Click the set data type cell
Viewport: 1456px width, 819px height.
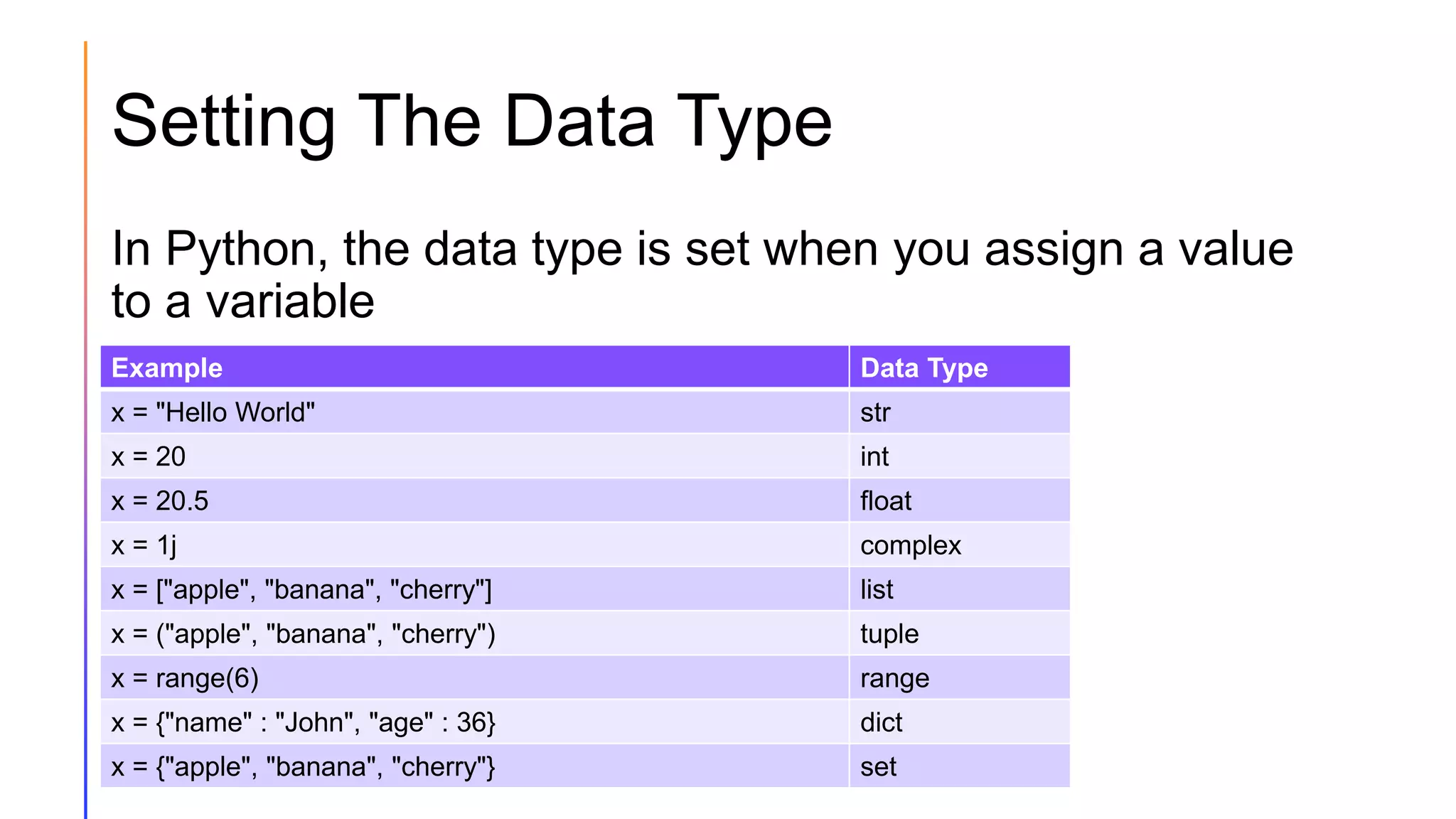[x=960, y=766]
